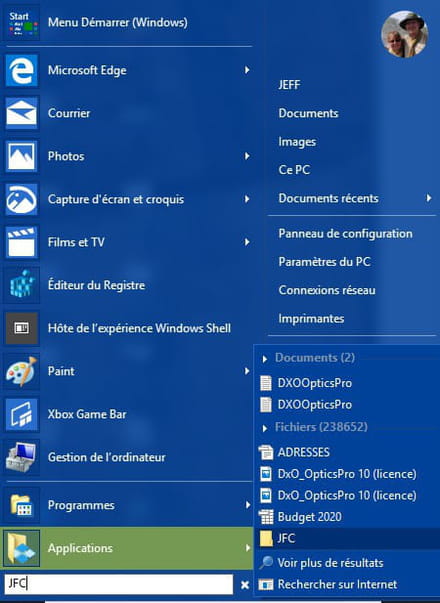Open the Paint palette icon
Screen dimensions: 440x603
[22, 371]
